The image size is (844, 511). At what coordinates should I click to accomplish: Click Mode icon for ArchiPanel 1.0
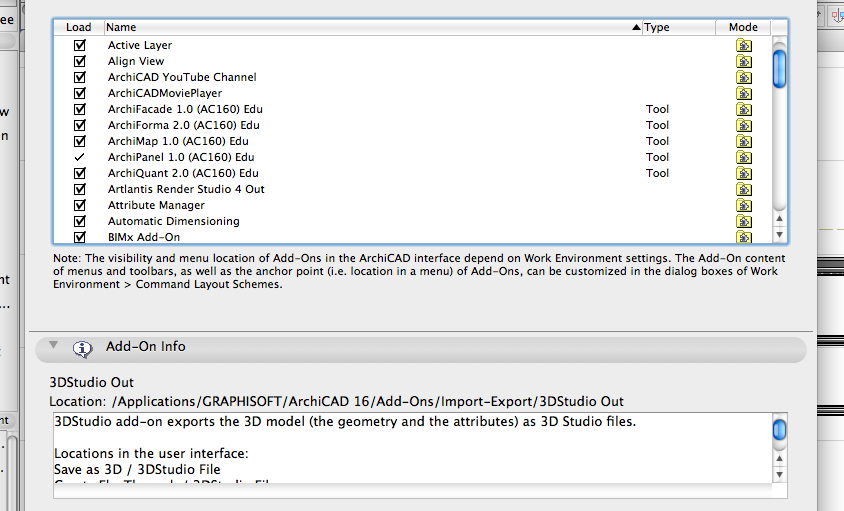point(744,157)
